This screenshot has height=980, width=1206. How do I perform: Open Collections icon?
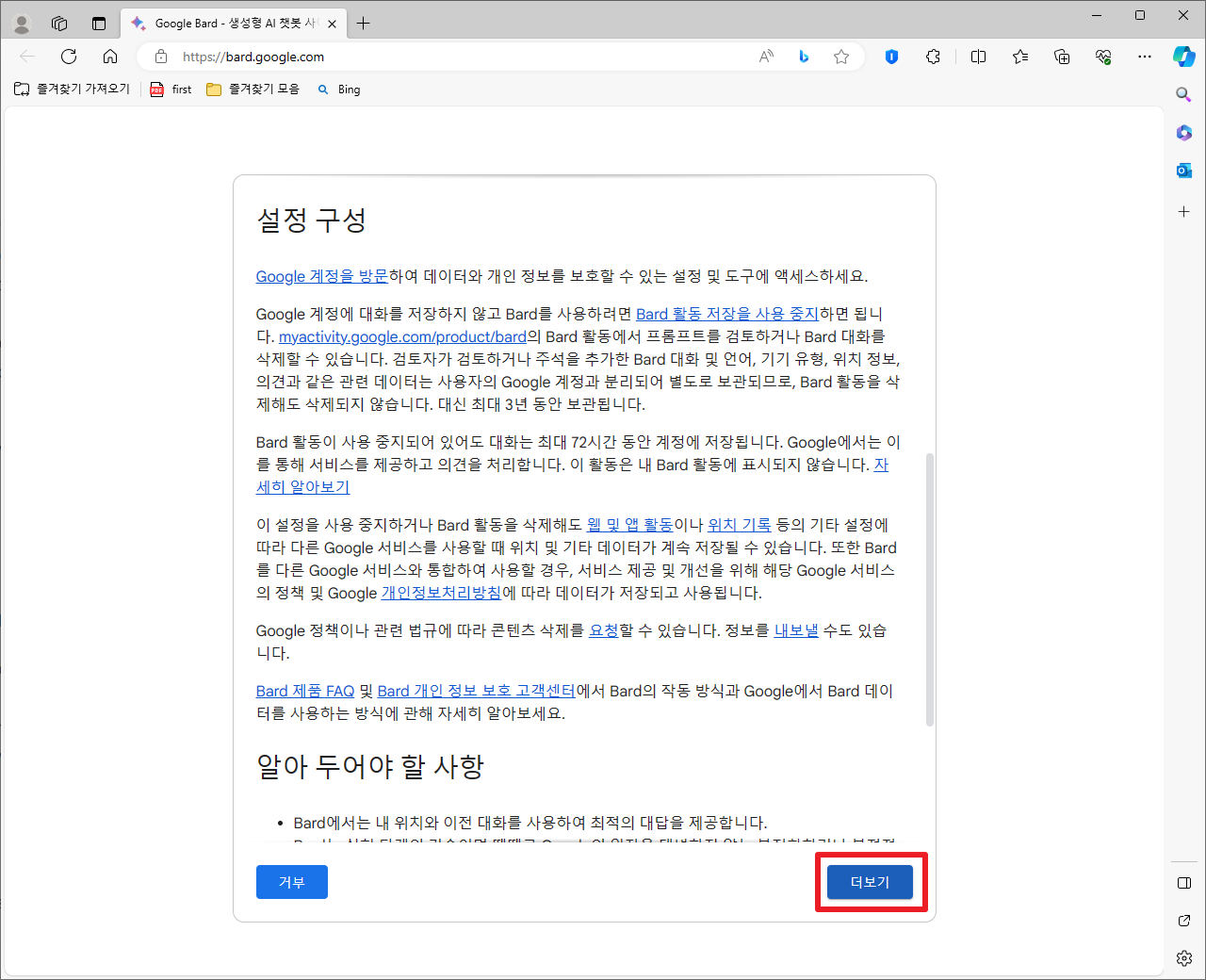(1062, 57)
